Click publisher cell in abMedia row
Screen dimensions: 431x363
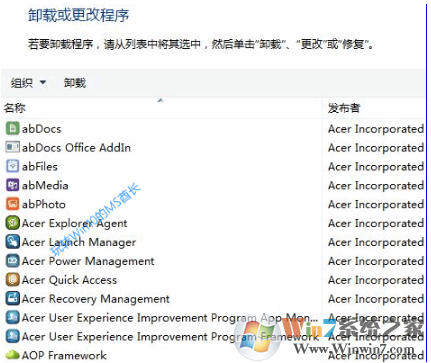click(x=376, y=186)
